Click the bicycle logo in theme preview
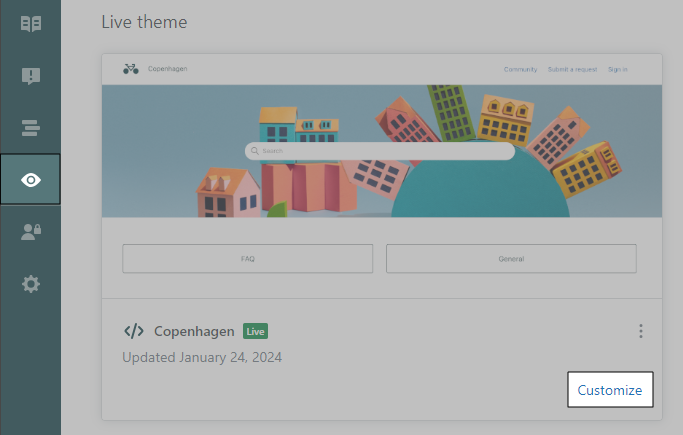Viewport: 683px width, 435px height. click(x=131, y=69)
